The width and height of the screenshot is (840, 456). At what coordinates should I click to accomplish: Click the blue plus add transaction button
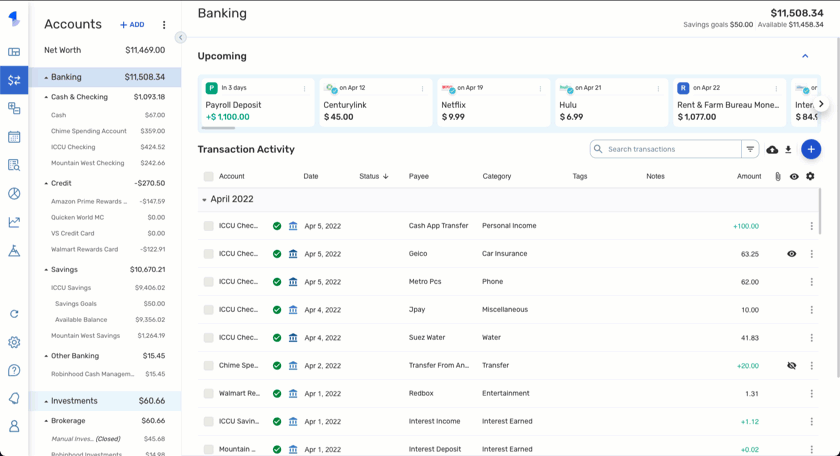[x=811, y=149]
